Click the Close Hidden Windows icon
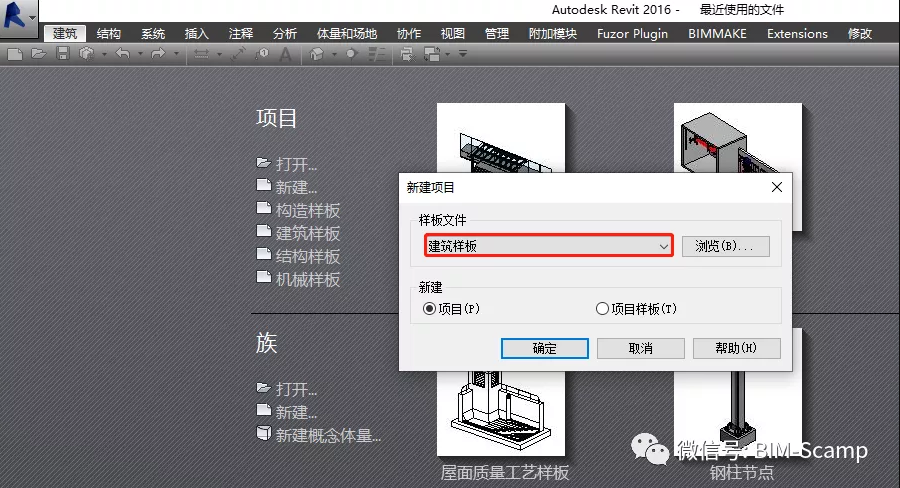Viewport: 900px width, 488px height. [407, 55]
